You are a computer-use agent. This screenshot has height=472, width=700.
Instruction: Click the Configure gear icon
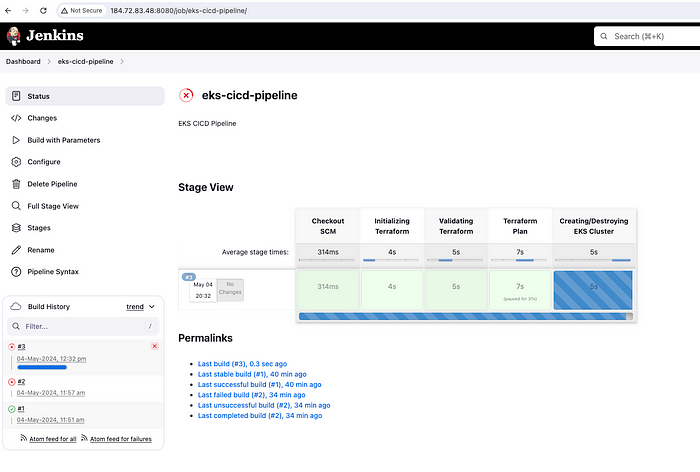coord(16,162)
